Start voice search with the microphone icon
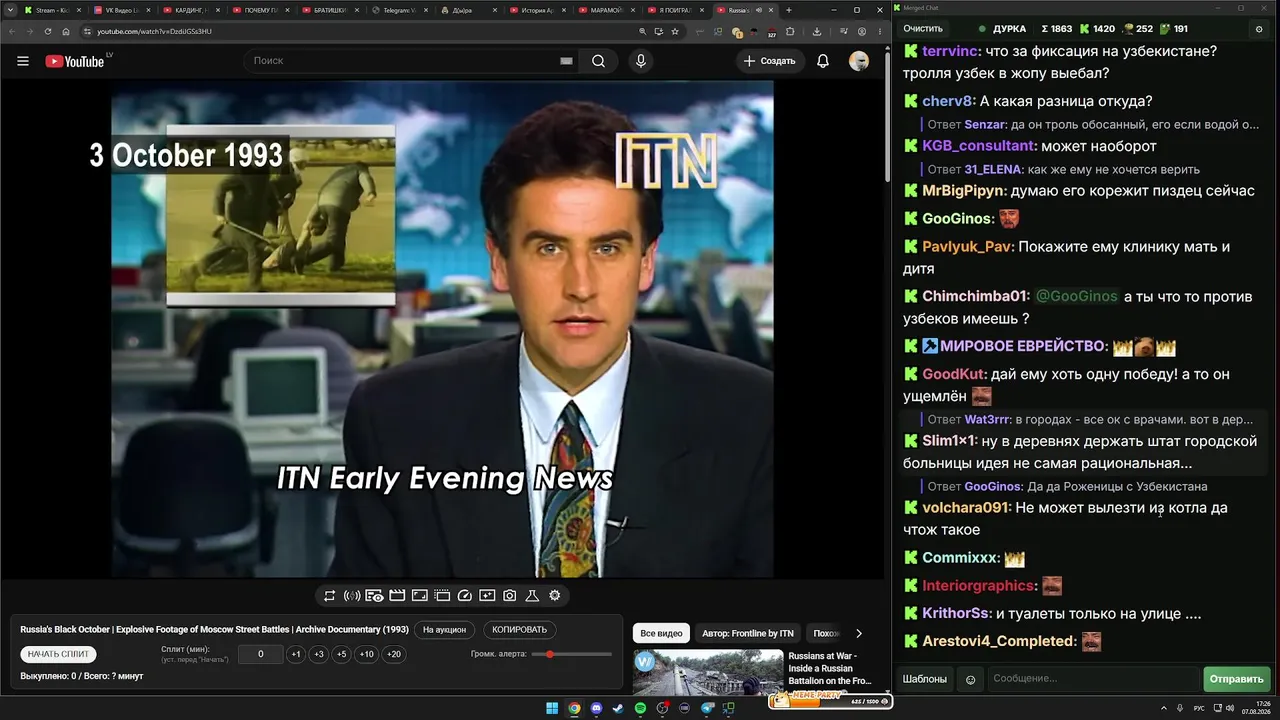This screenshot has width=1280, height=720. pos(641,61)
